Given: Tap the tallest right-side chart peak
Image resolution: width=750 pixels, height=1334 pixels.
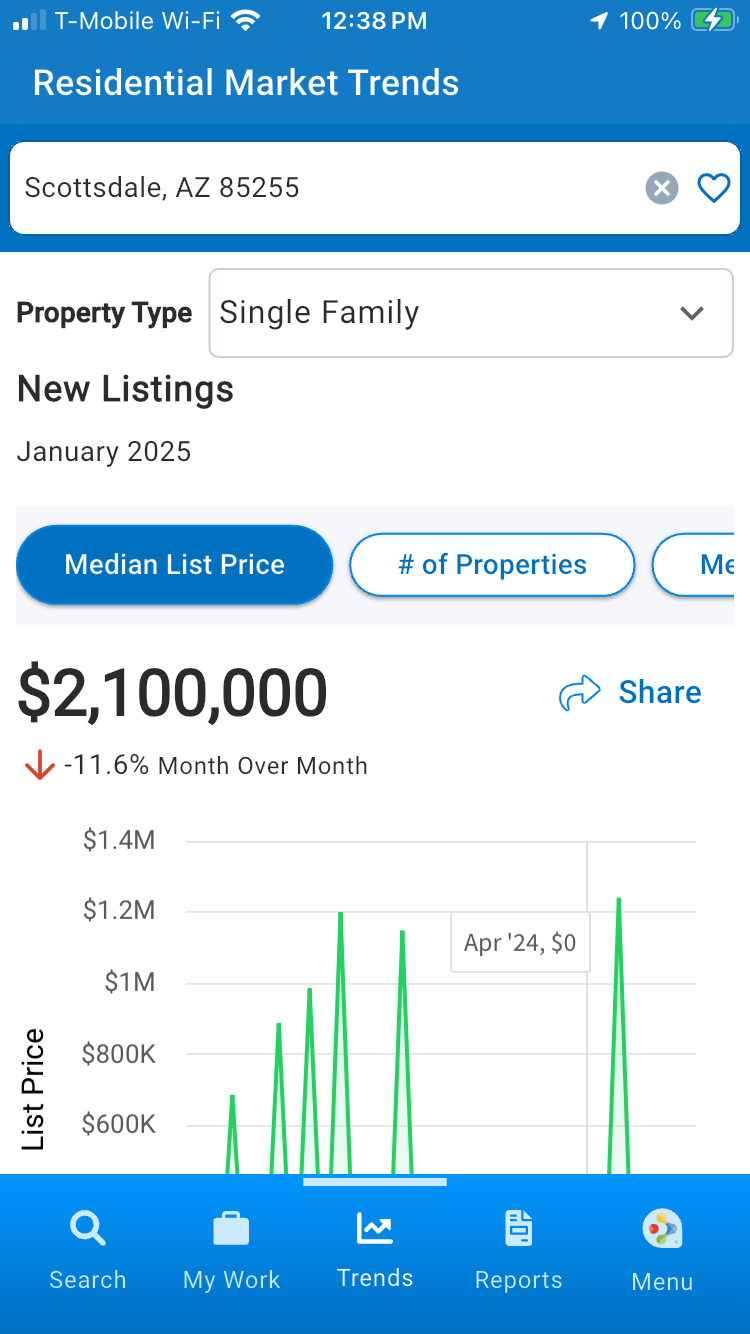Looking at the screenshot, I should click(619, 900).
